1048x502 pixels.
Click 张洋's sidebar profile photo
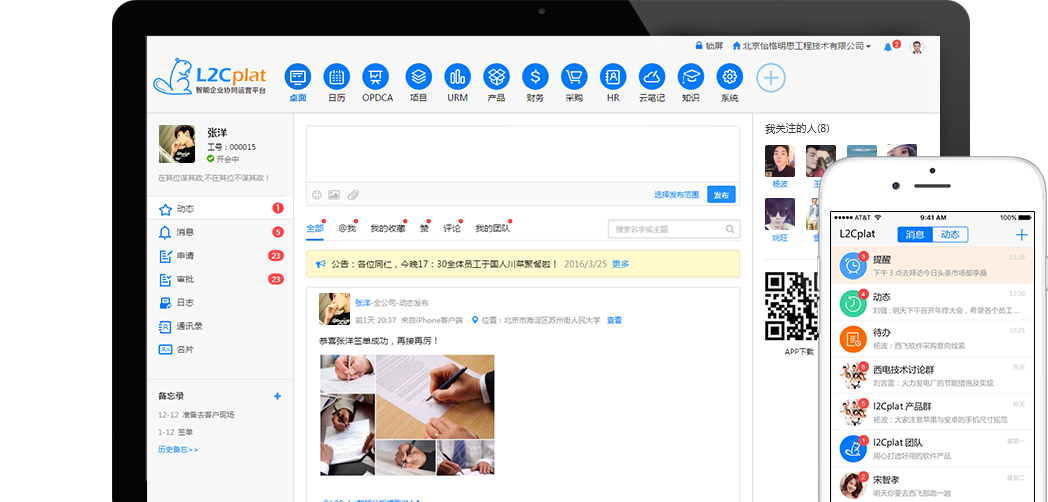177,144
